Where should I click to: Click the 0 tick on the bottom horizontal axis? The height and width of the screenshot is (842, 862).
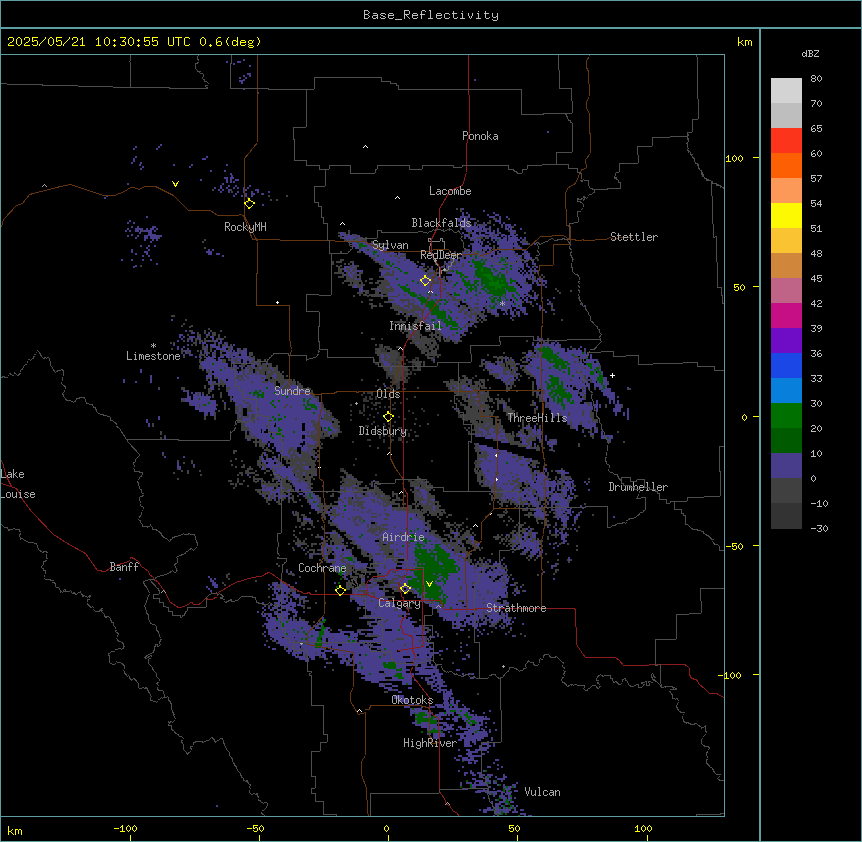(x=386, y=828)
